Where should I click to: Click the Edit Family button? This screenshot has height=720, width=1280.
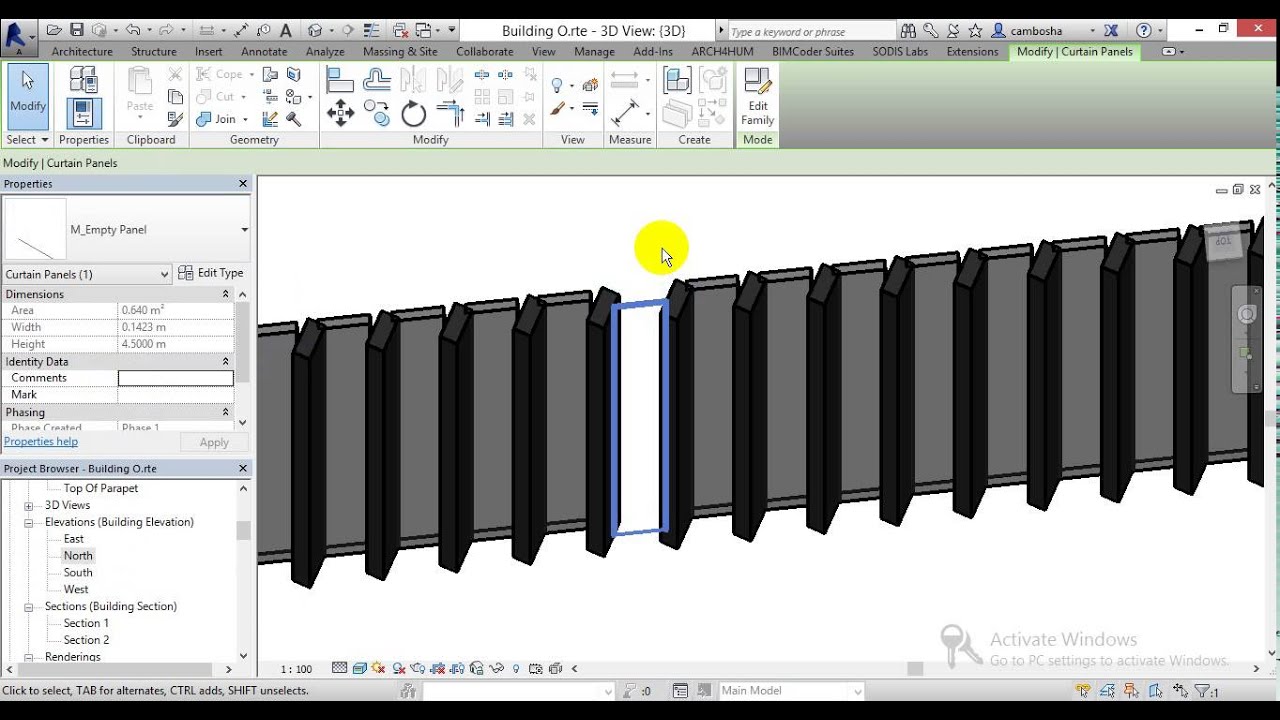757,97
